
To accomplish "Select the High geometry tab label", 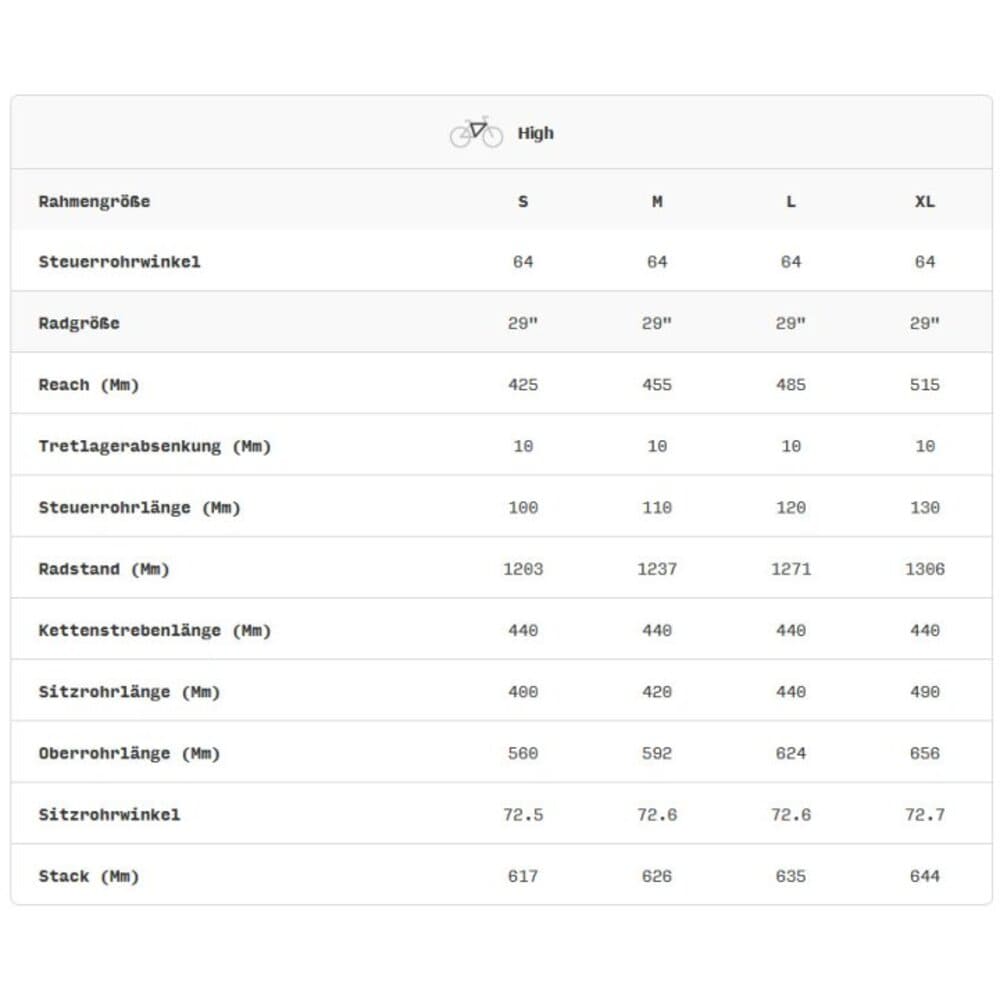I will (x=535, y=133).
